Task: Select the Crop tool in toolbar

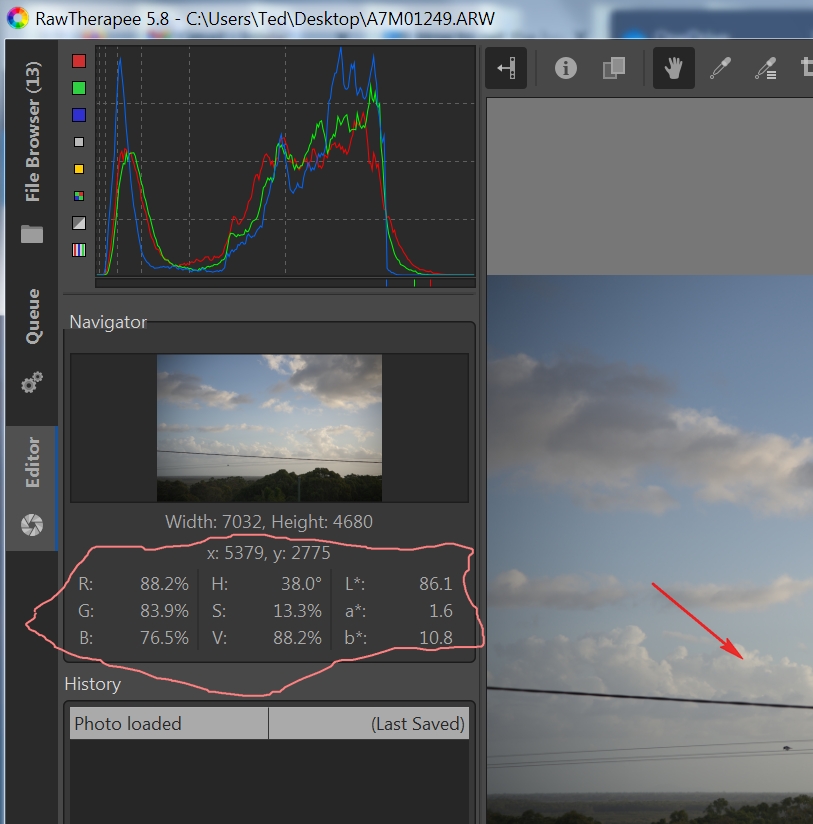Action: coord(806,68)
